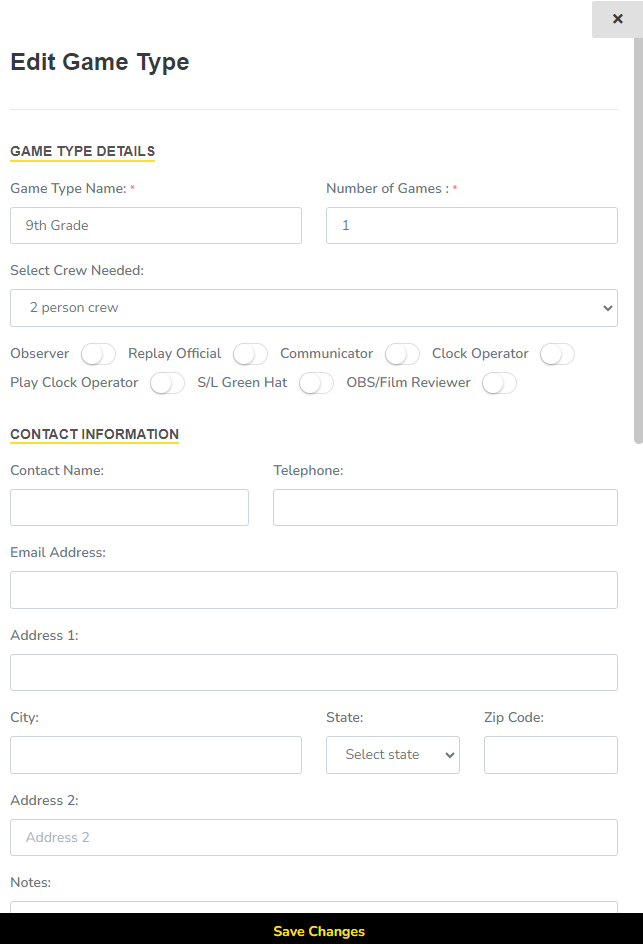643x944 pixels.
Task: Toggle the S/L Green Hat switch
Action: (316, 383)
